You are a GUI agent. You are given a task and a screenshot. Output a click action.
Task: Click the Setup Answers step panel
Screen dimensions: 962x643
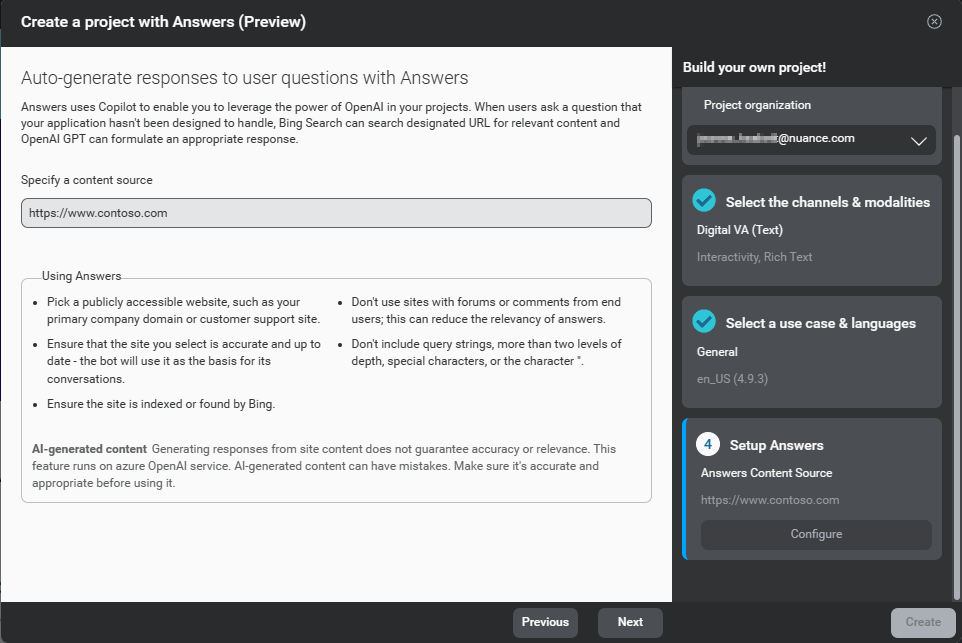click(x=811, y=489)
